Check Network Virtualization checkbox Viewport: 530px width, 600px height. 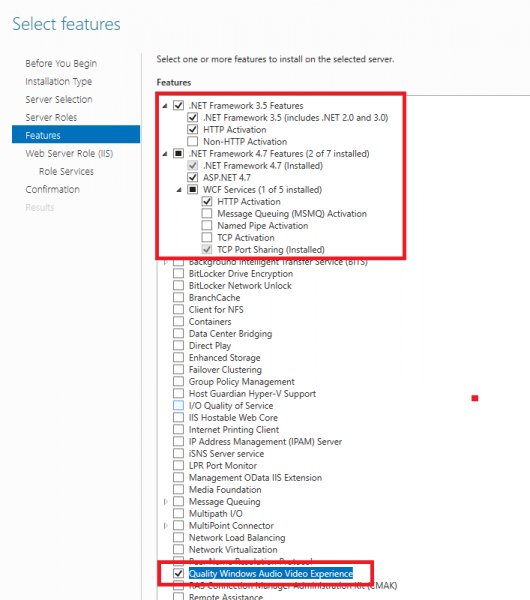[x=178, y=549]
